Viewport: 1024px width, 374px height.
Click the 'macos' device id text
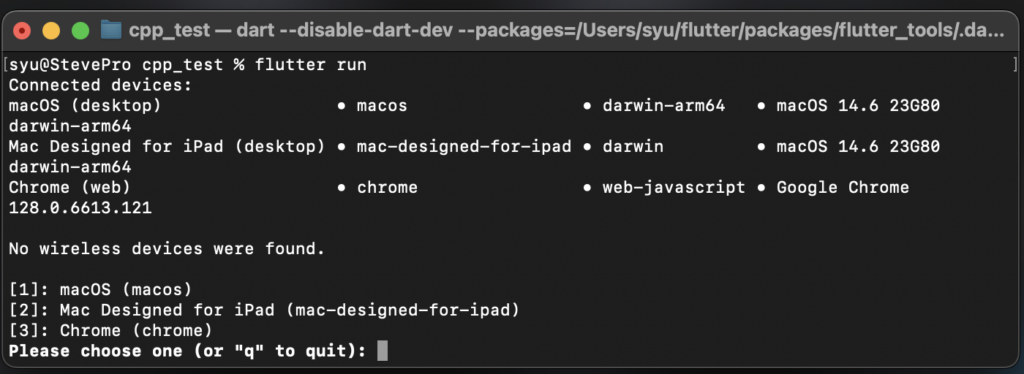(x=382, y=106)
